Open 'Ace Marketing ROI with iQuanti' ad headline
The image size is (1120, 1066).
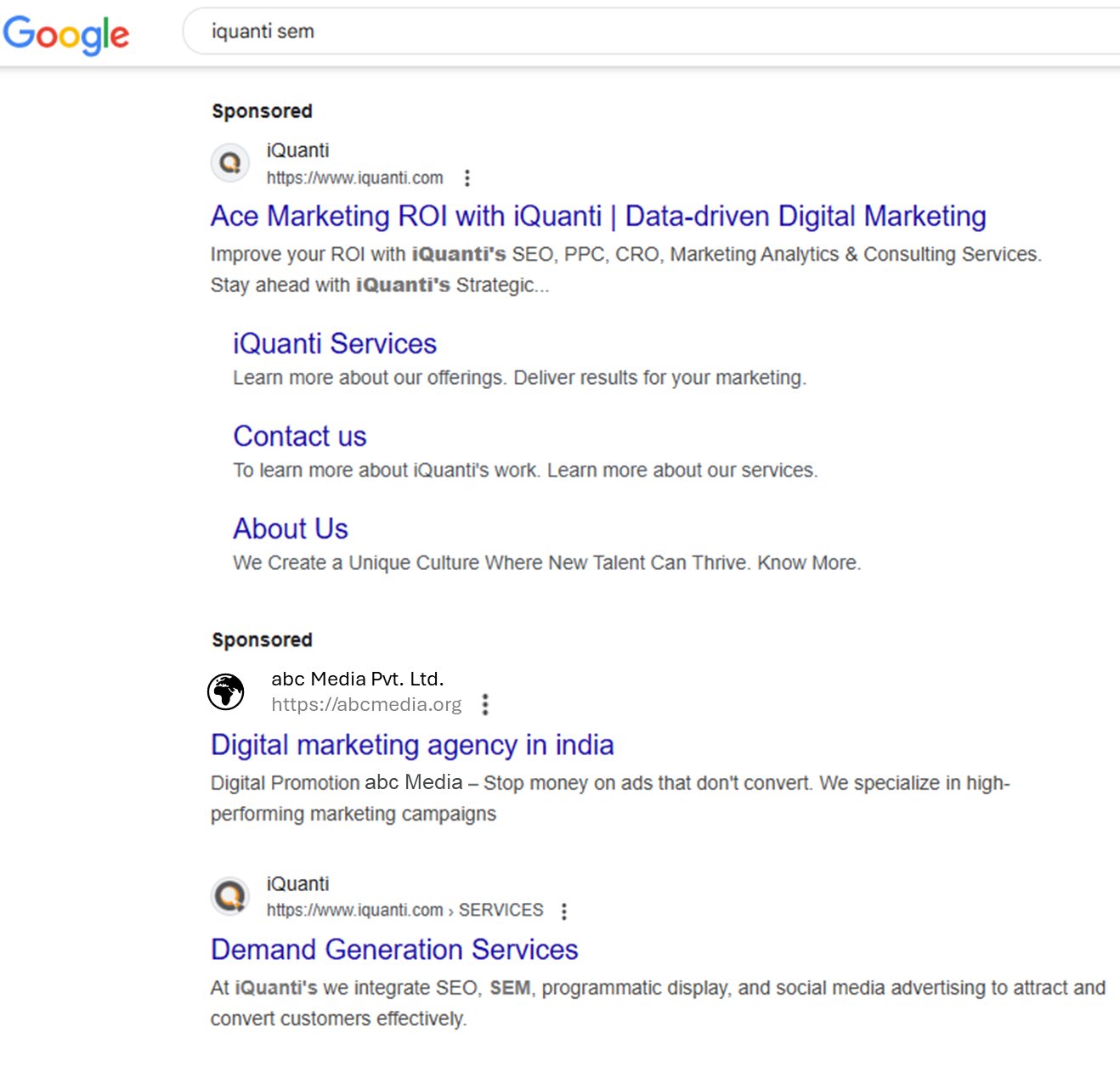598,216
